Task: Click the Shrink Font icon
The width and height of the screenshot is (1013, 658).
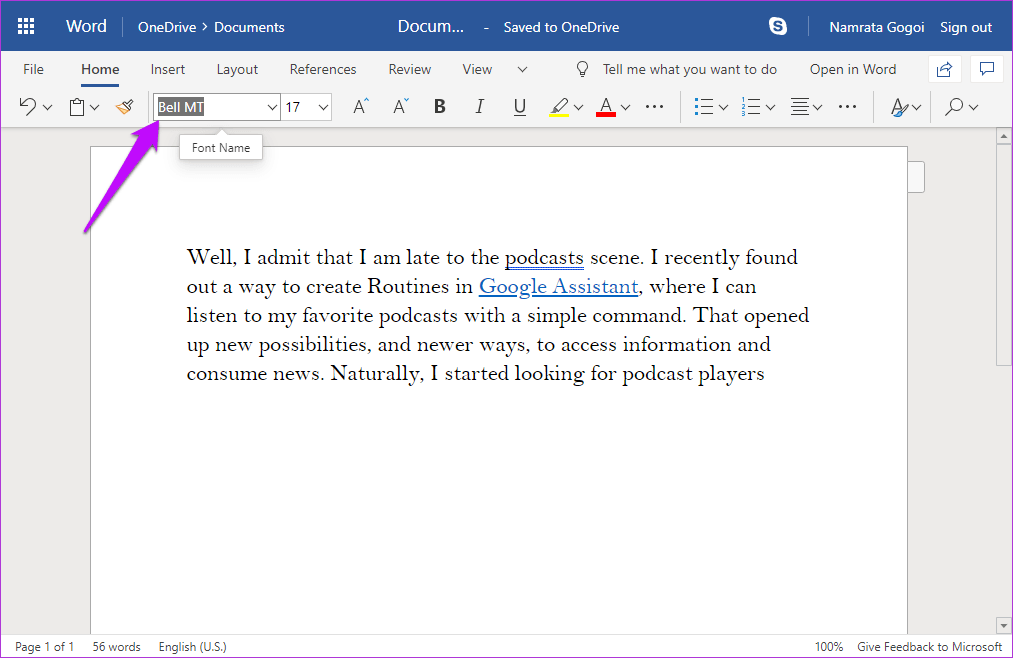Action: (400, 107)
